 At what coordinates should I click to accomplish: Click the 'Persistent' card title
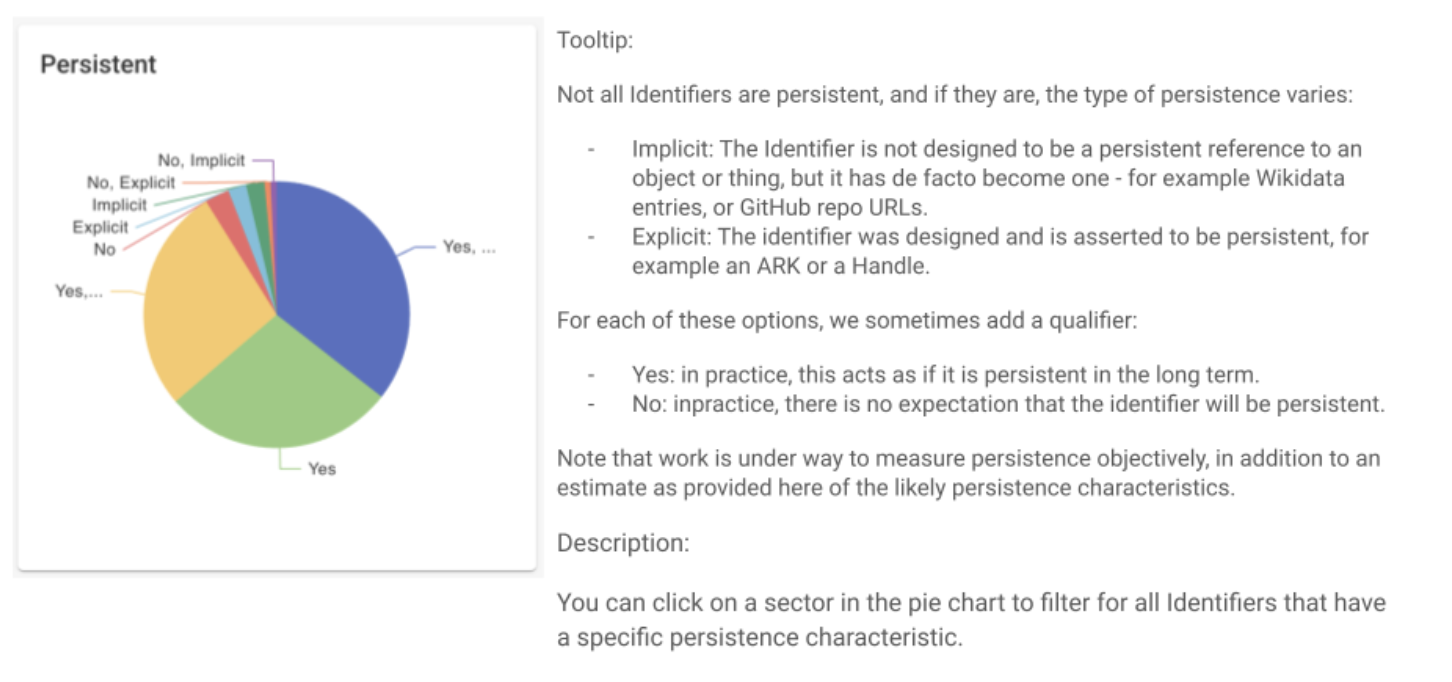click(98, 65)
